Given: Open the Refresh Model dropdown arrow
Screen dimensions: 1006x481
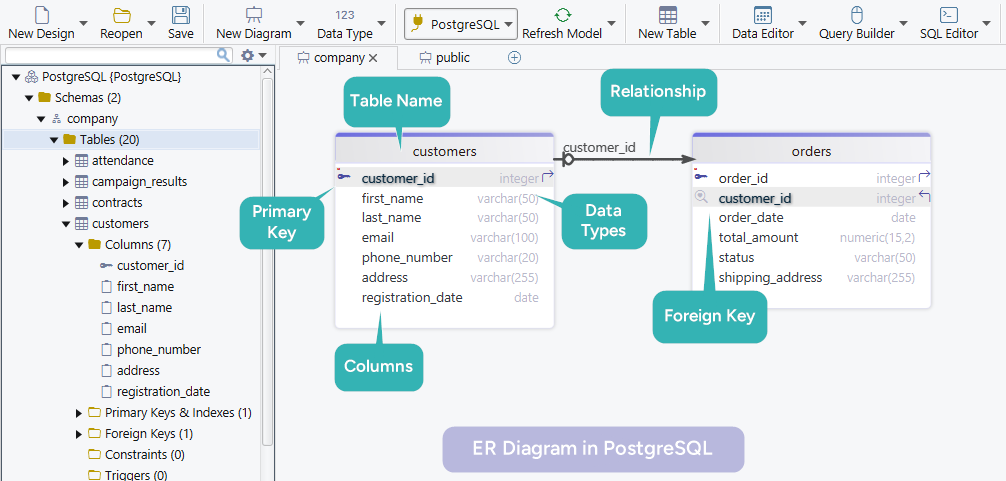Looking at the screenshot, I should tap(611, 24).
